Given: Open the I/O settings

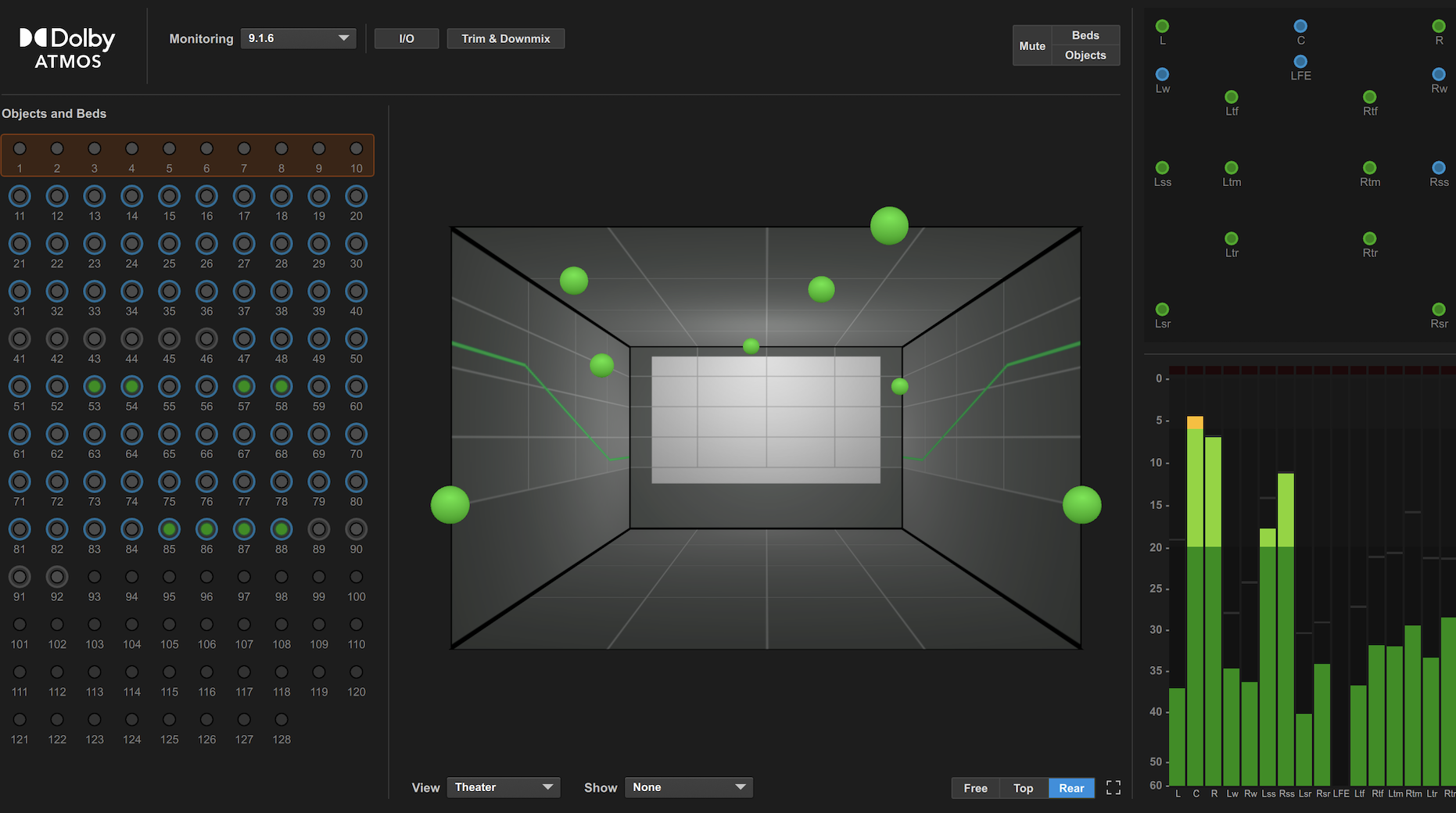Looking at the screenshot, I should point(406,38).
